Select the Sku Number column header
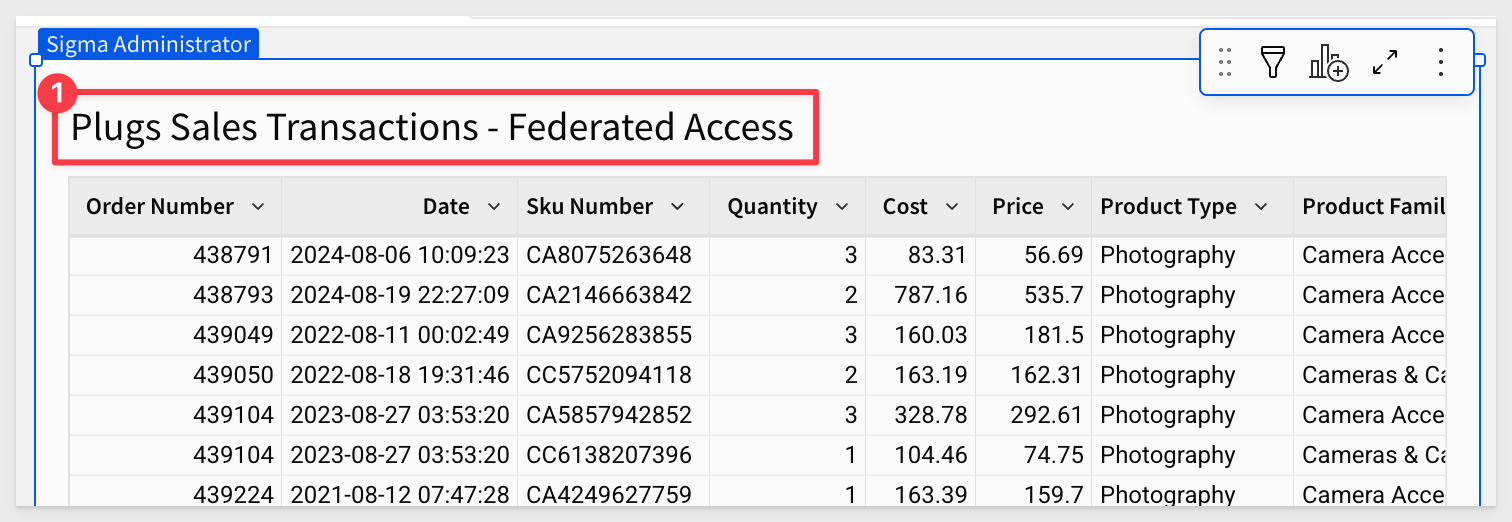This screenshot has height=522, width=1512. point(613,207)
